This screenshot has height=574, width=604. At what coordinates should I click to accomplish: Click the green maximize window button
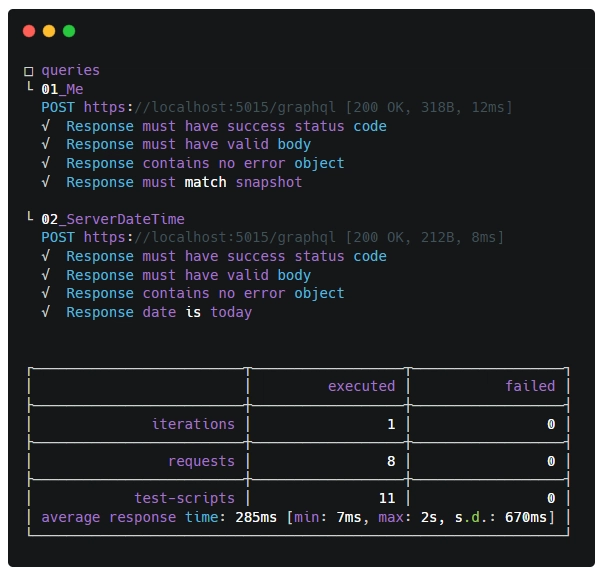coord(69,31)
